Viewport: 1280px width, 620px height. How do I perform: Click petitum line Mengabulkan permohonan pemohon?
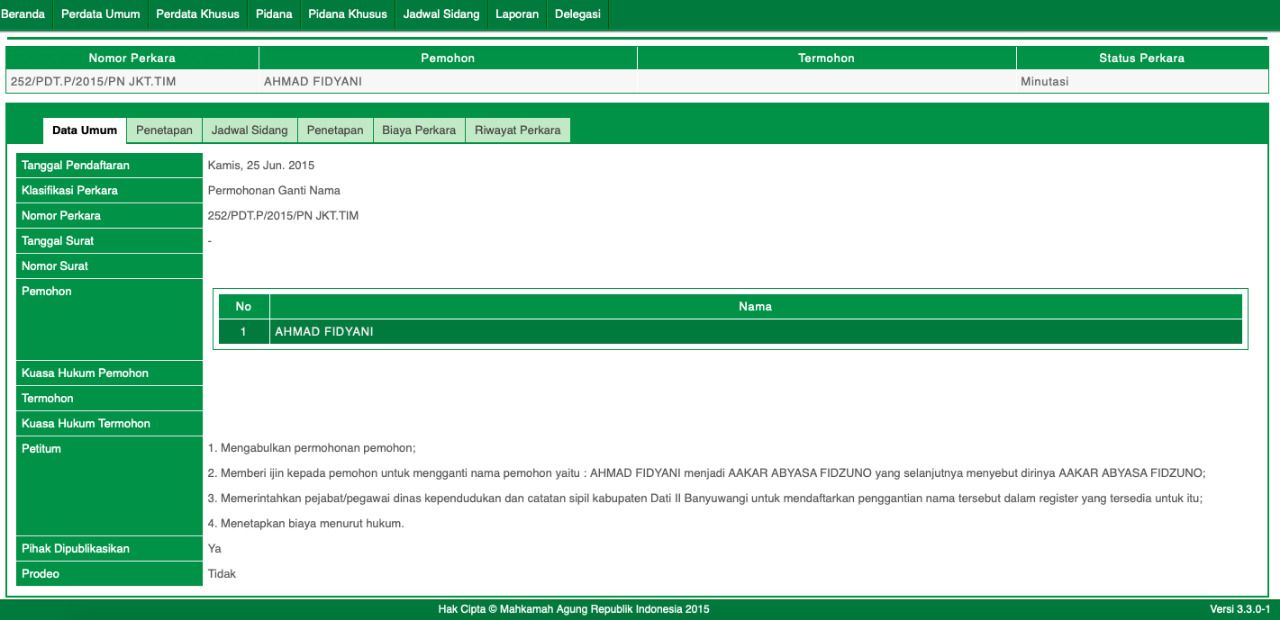coord(311,448)
